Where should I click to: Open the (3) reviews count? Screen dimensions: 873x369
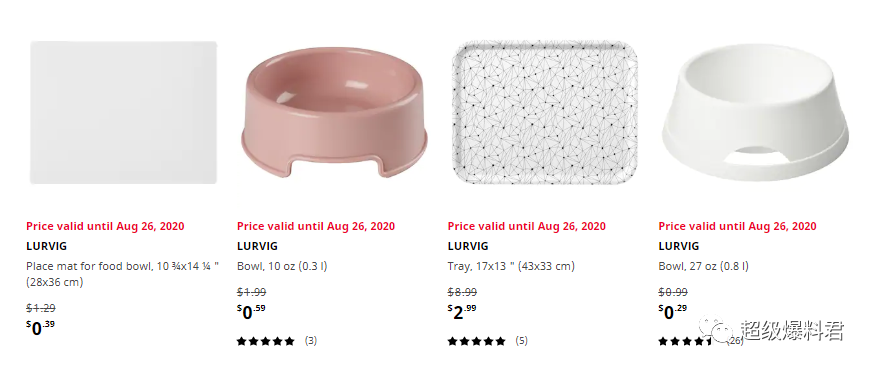pyautogui.click(x=311, y=341)
